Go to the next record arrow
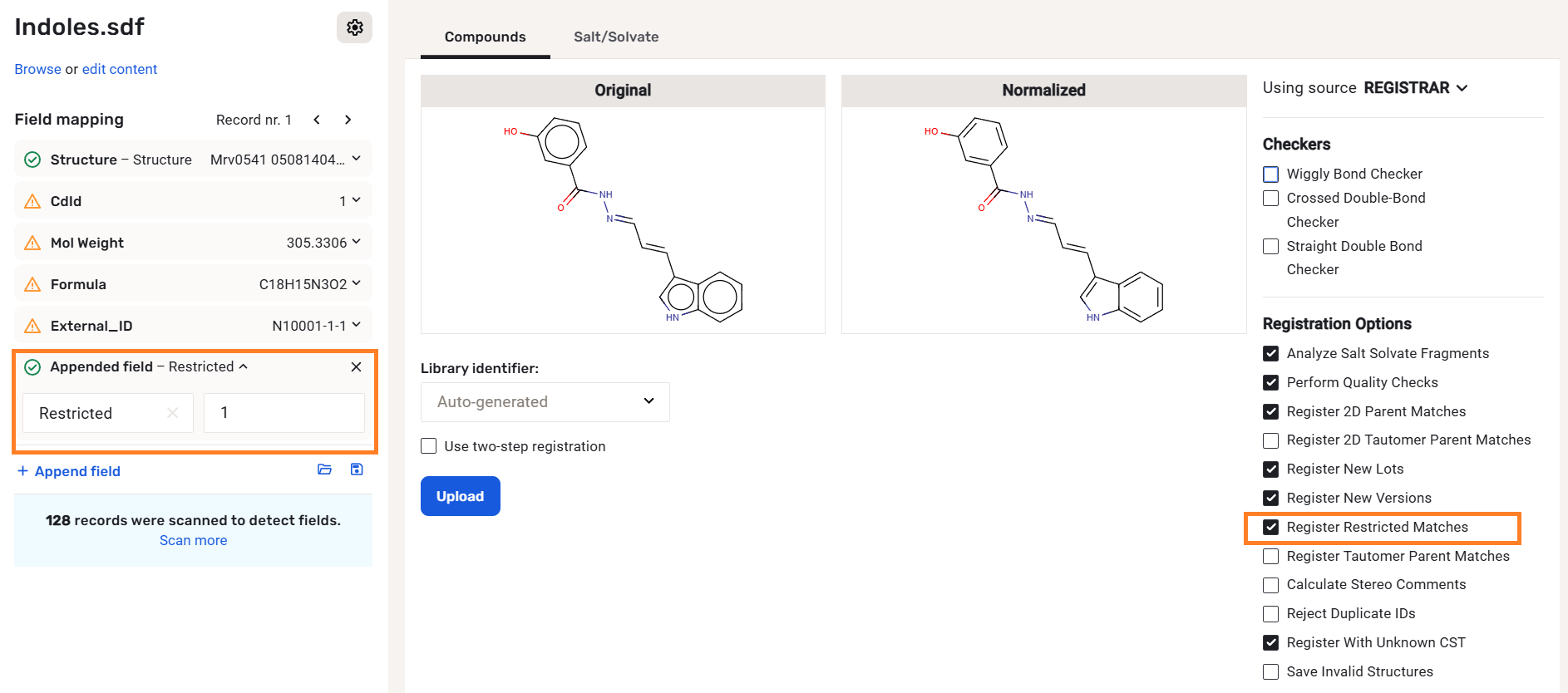The width and height of the screenshot is (1568, 693). [348, 120]
